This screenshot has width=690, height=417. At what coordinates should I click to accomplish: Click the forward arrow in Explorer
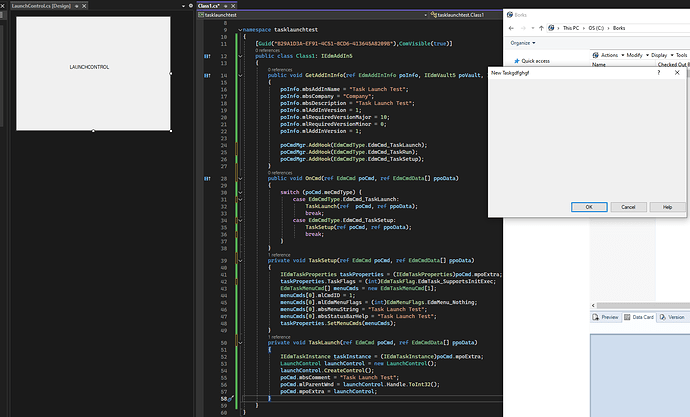pyautogui.click(x=523, y=28)
